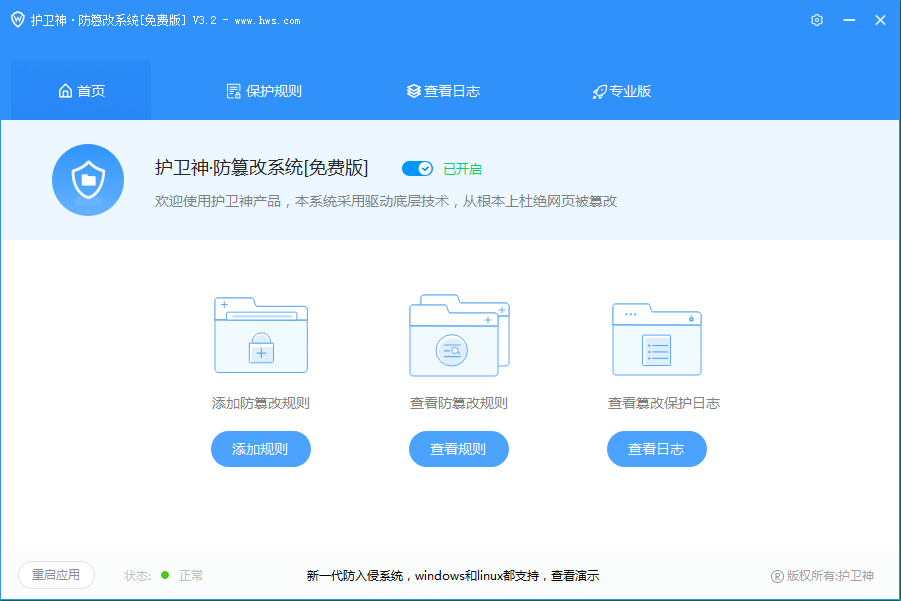Click the 重启应用 button
This screenshot has width=901, height=601.
coord(56,575)
